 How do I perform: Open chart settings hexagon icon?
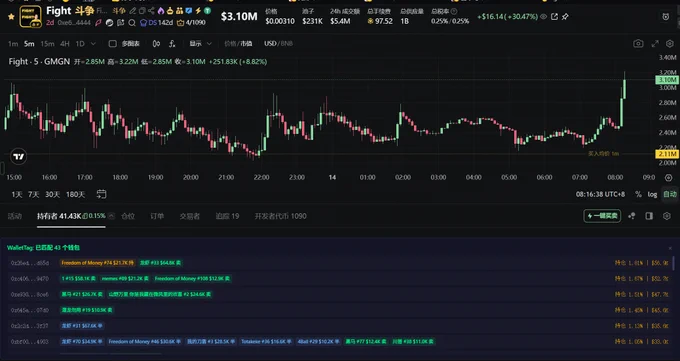click(x=670, y=43)
